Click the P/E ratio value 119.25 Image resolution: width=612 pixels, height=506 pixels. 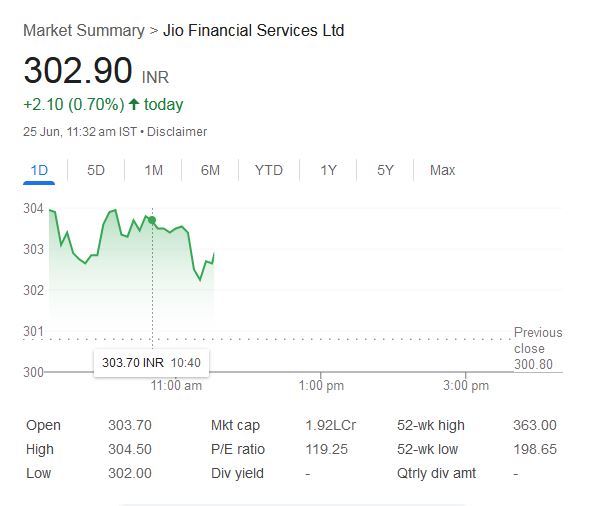pos(326,449)
